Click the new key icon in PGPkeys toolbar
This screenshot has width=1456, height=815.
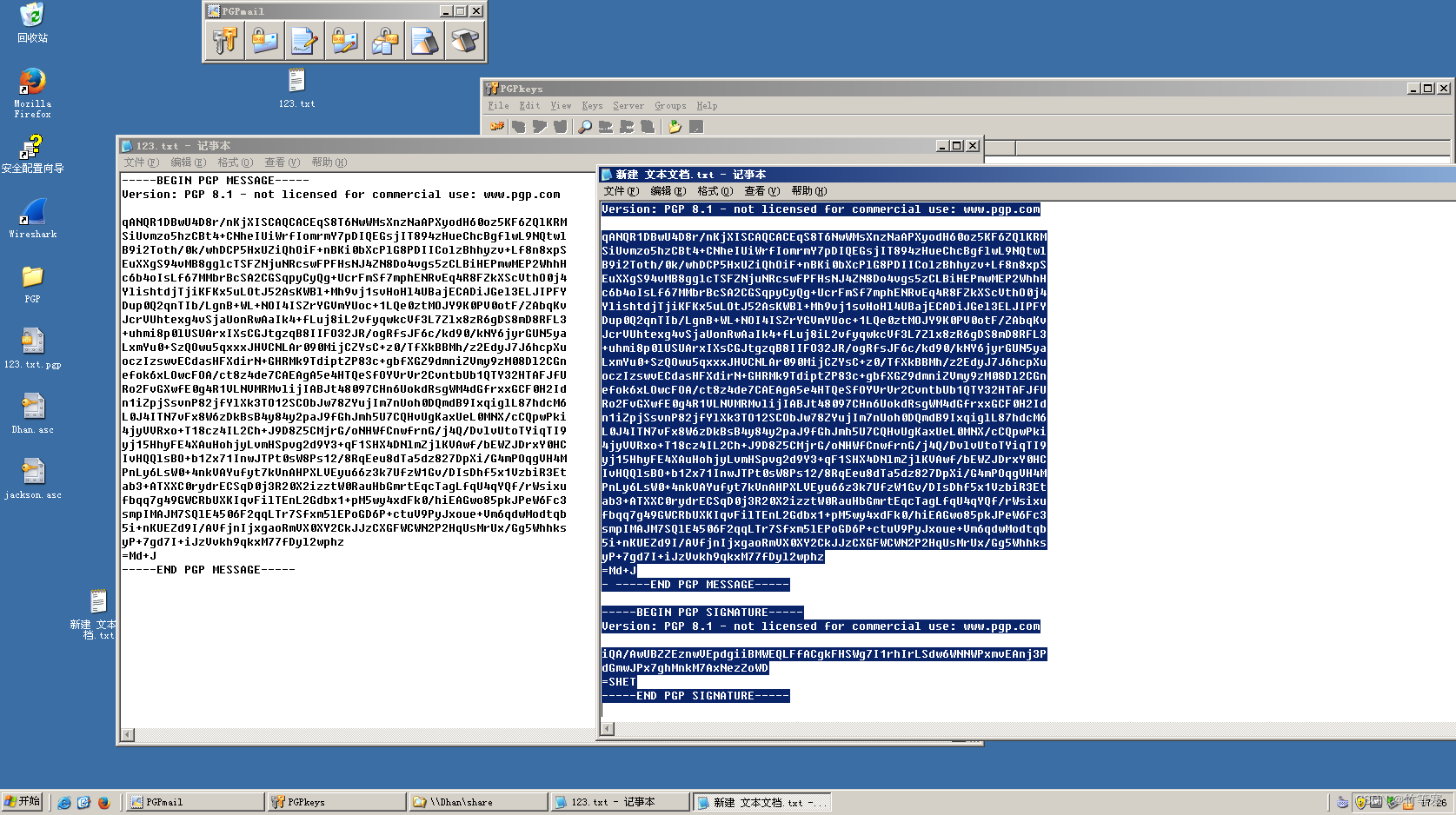click(497, 127)
